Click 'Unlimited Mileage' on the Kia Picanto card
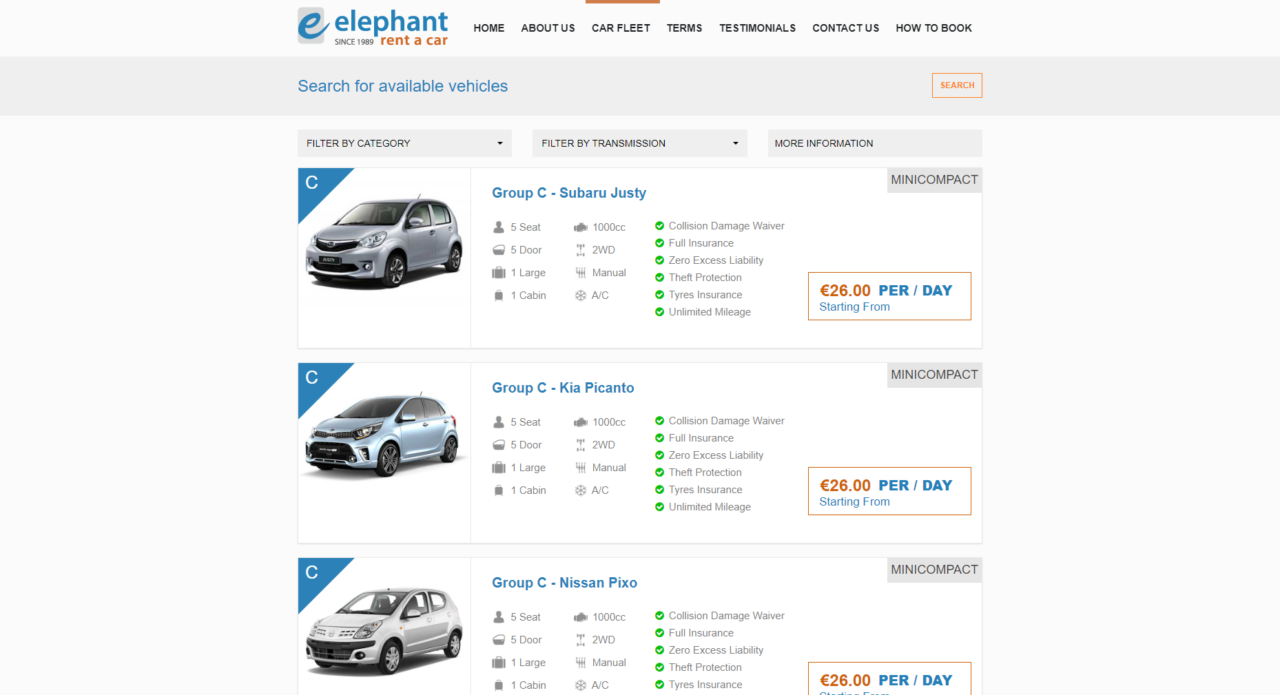Screen dimensions: 1280x695 click(x=710, y=507)
